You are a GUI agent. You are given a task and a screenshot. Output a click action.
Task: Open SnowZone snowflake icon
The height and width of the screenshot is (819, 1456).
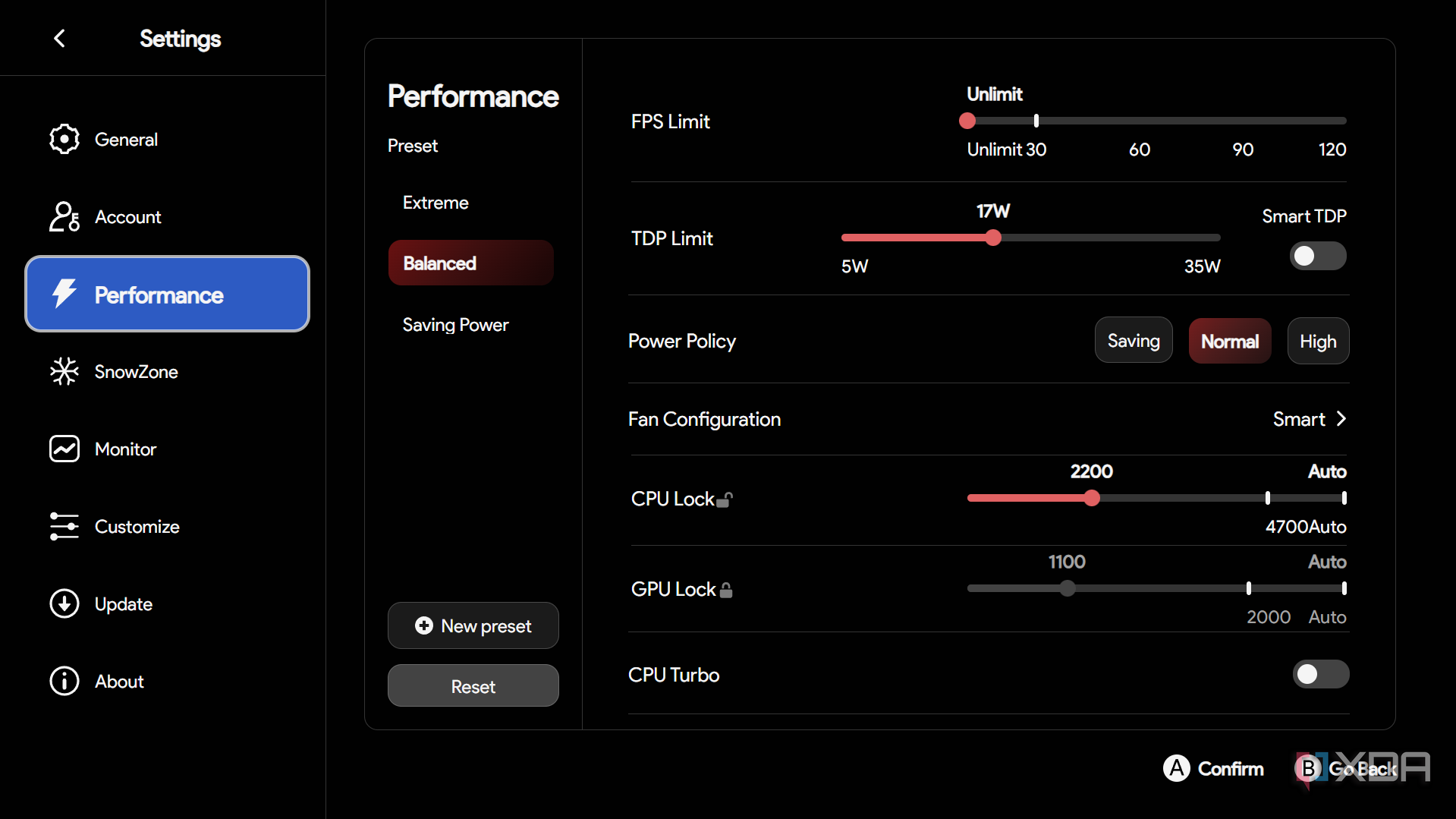tap(64, 371)
